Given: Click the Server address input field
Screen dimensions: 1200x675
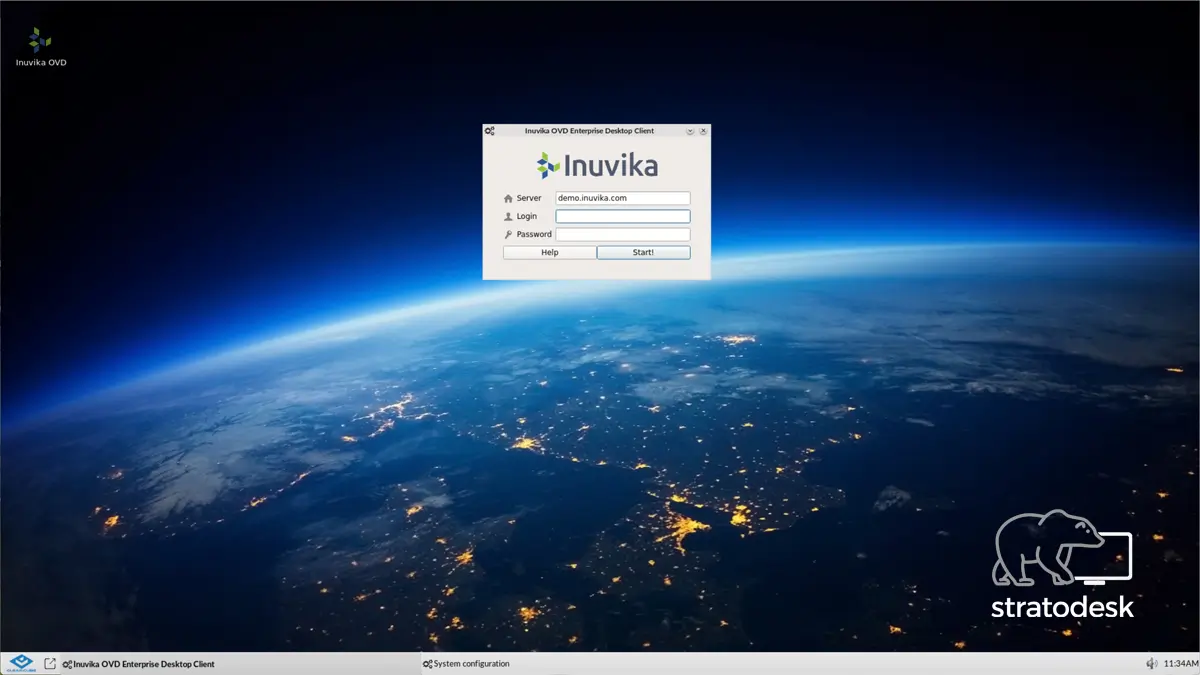Looking at the screenshot, I should tap(623, 198).
